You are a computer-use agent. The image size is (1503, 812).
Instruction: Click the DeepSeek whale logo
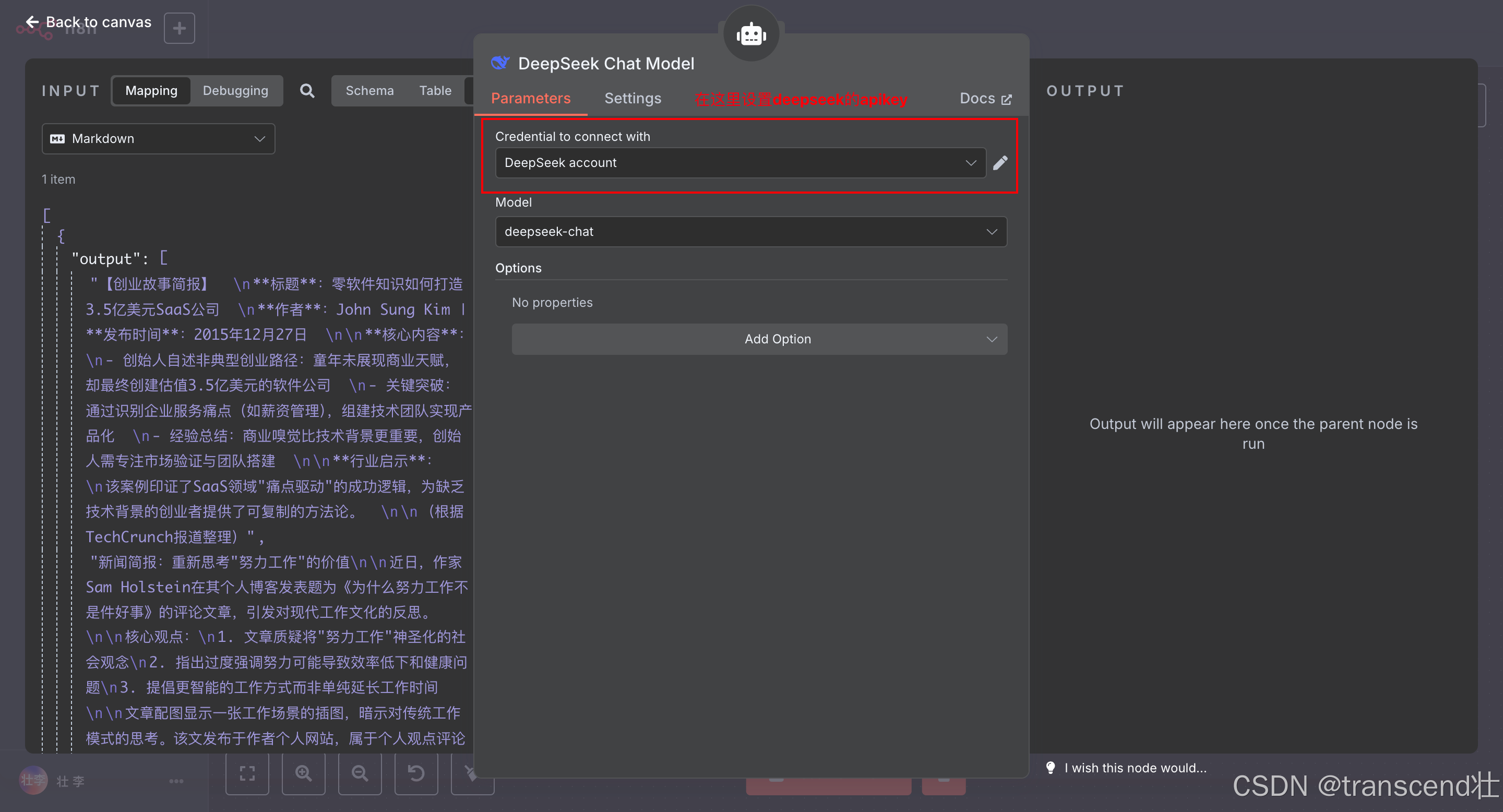coord(500,63)
